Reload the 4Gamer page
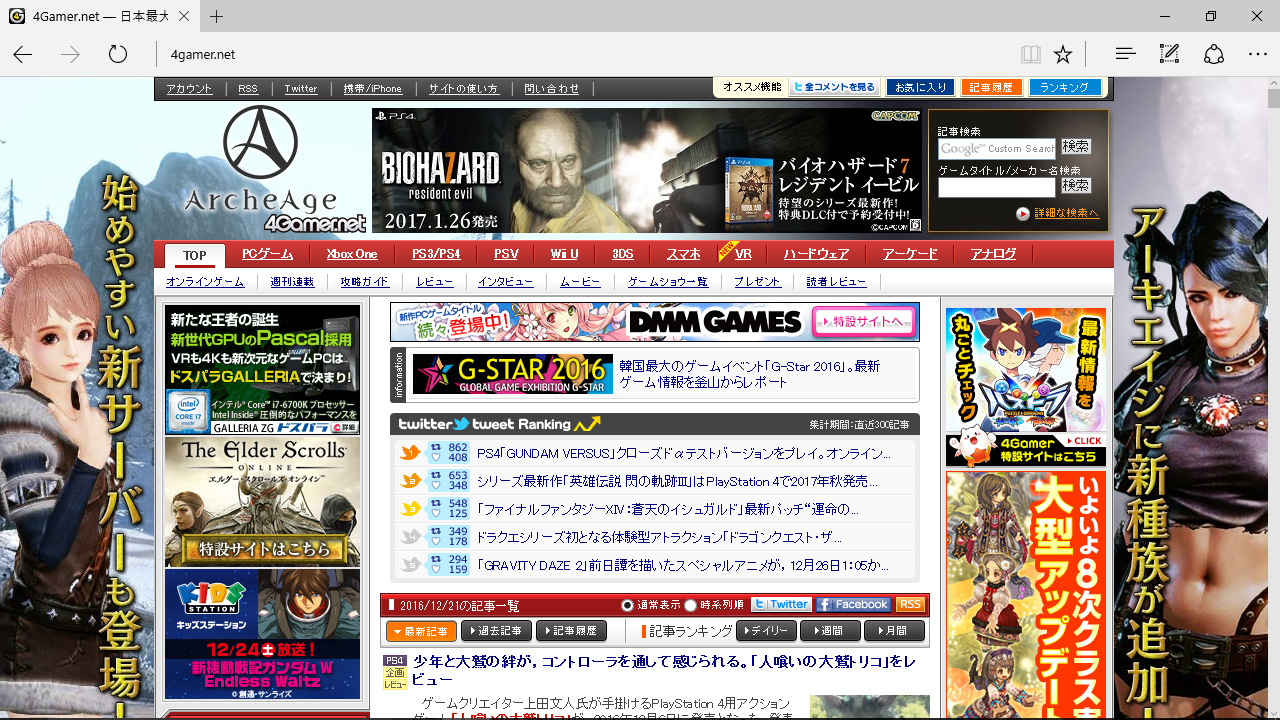 [x=118, y=54]
